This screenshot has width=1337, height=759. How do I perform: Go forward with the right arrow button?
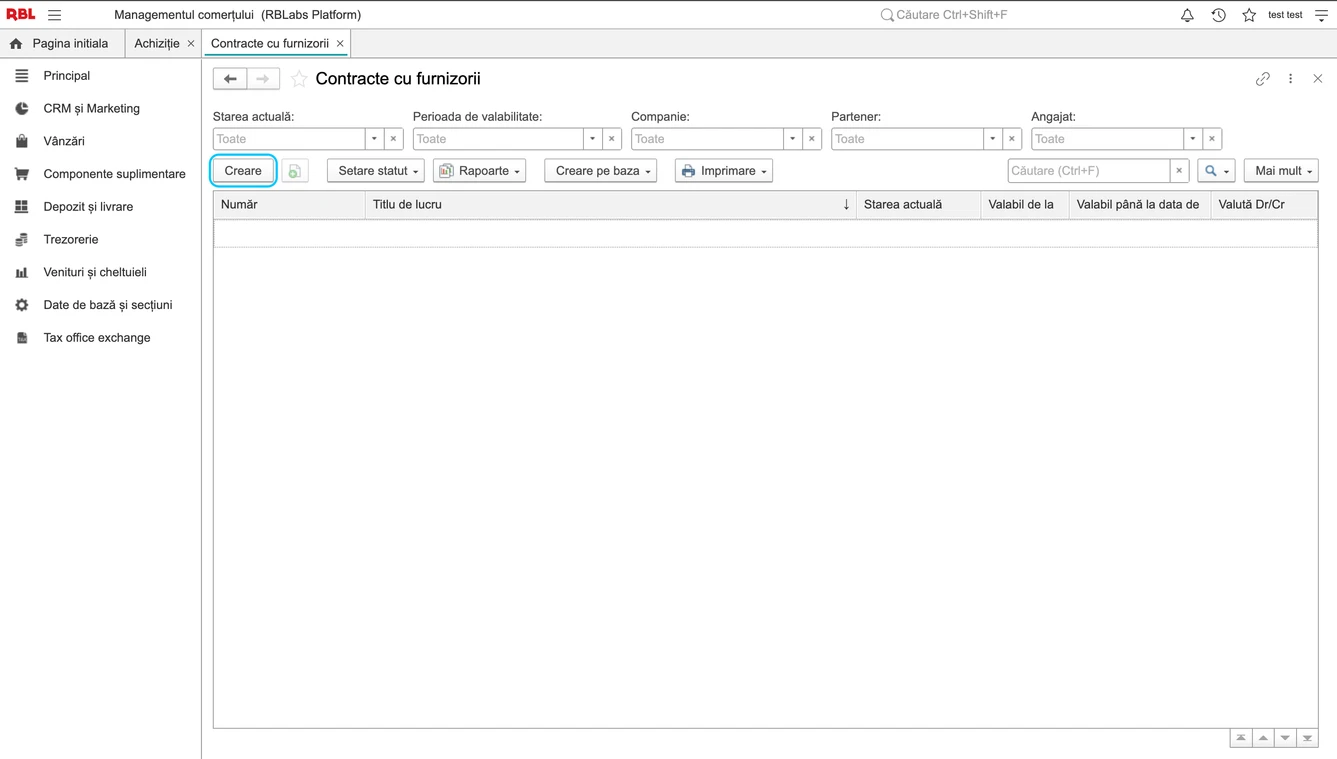tap(263, 79)
